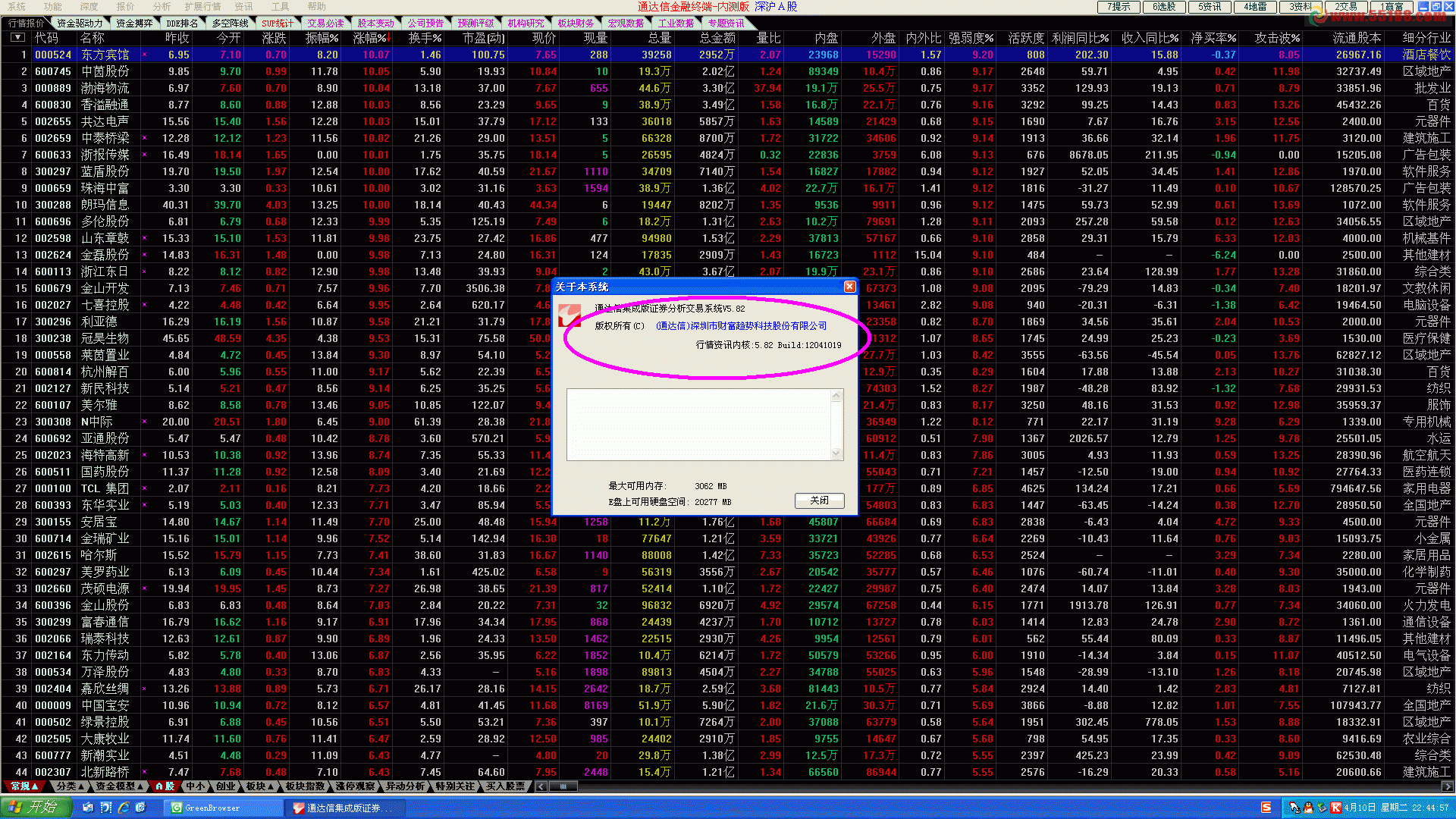The image size is (1456, 819).
Task: Launch Internet Explorer from quick launch
Action: click(124, 808)
